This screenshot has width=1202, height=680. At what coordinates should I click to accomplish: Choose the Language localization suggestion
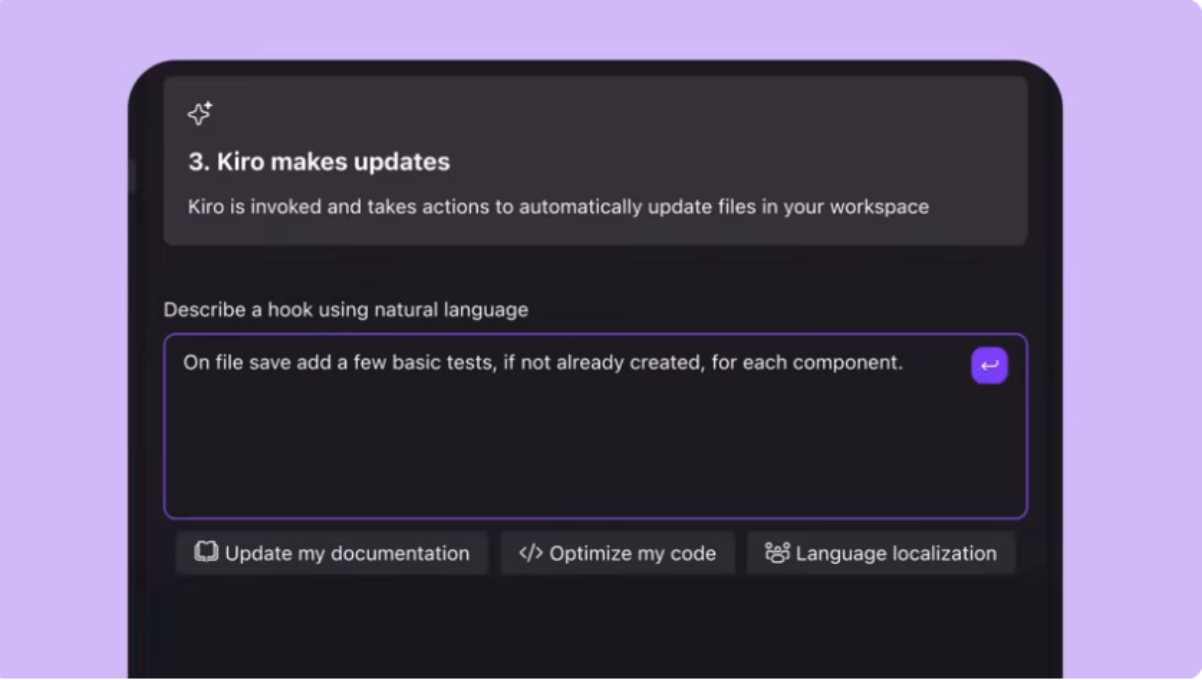tap(881, 553)
